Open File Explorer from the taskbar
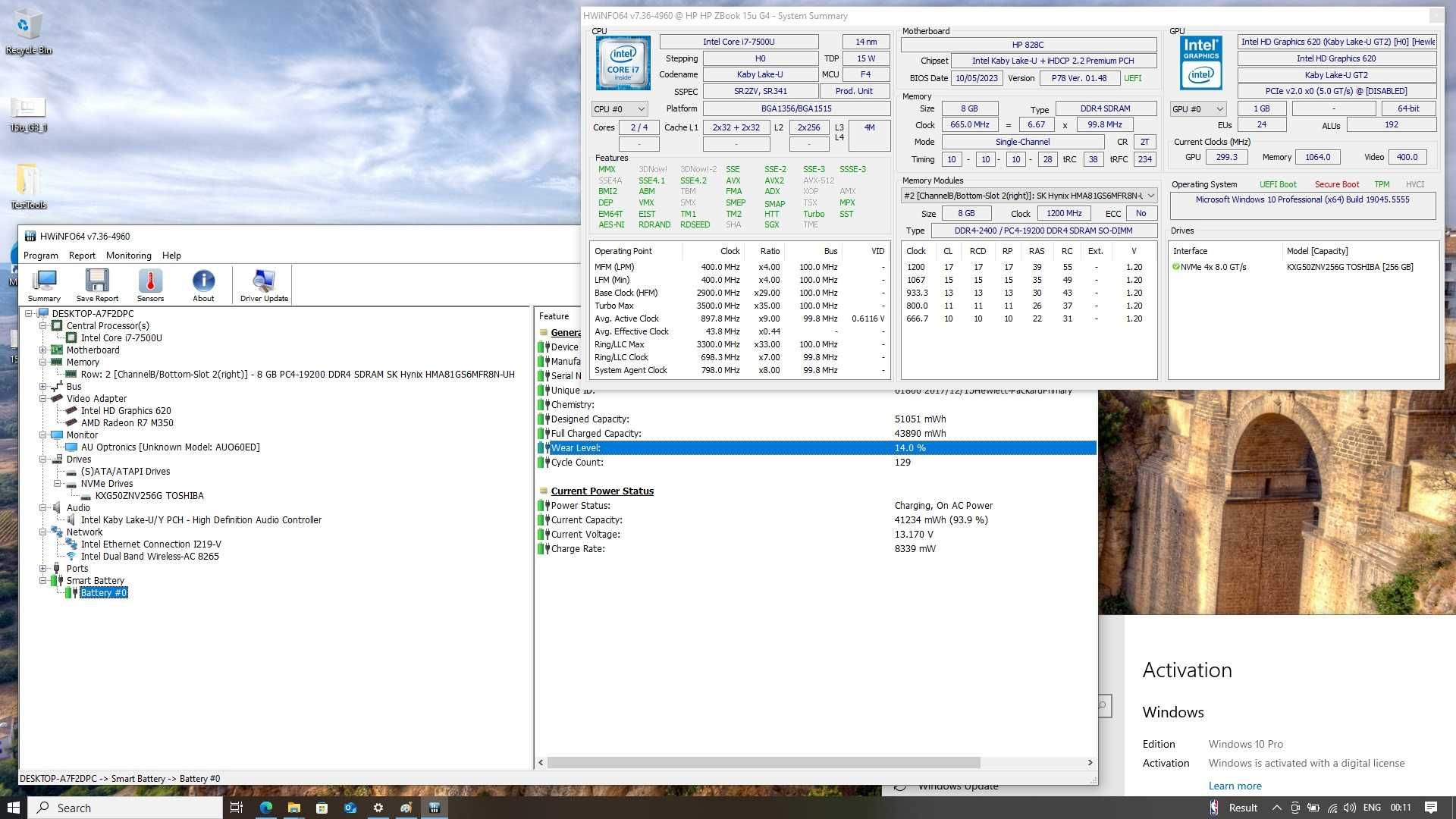1456x819 pixels. click(293, 808)
